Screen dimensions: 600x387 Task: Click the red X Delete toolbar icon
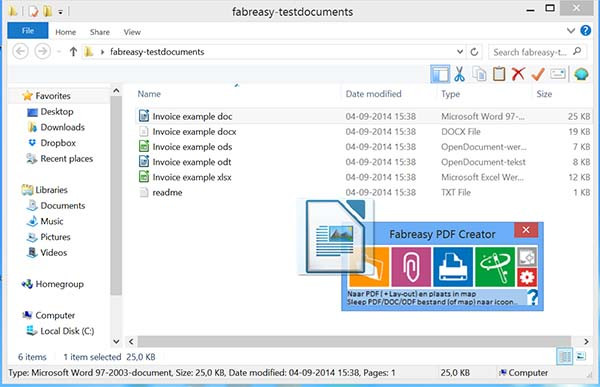coord(518,74)
